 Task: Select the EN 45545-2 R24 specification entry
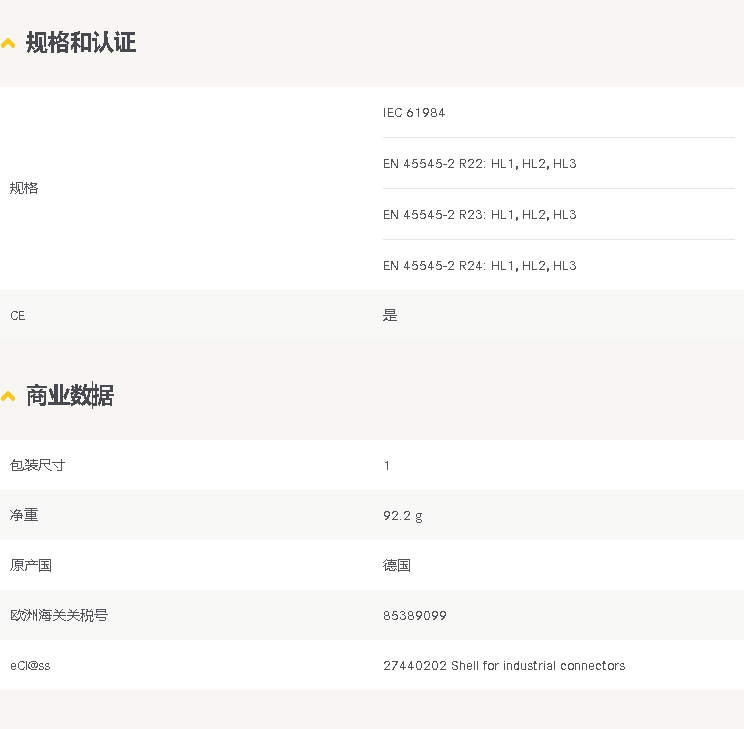pyautogui.click(x=480, y=266)
